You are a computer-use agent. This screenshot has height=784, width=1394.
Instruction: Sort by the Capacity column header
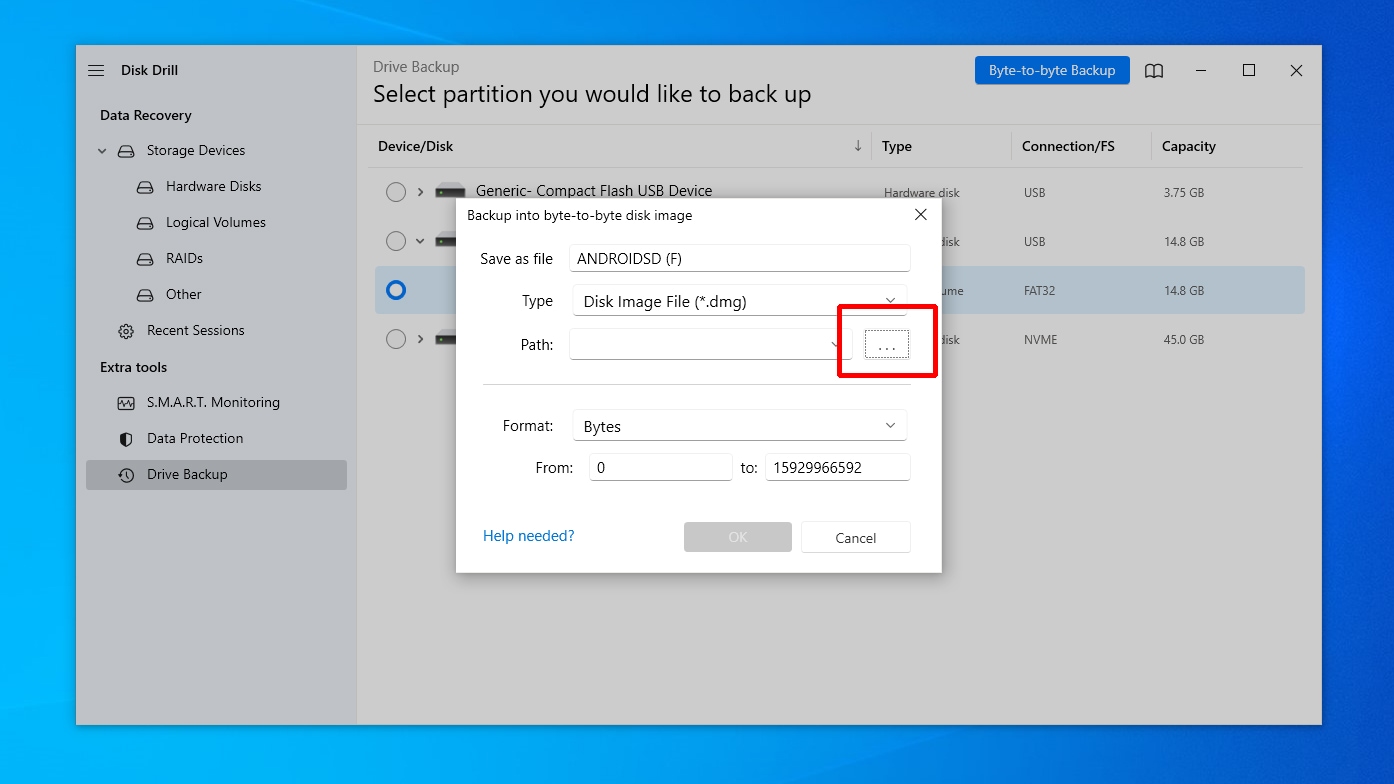(x=1189, y=146)
